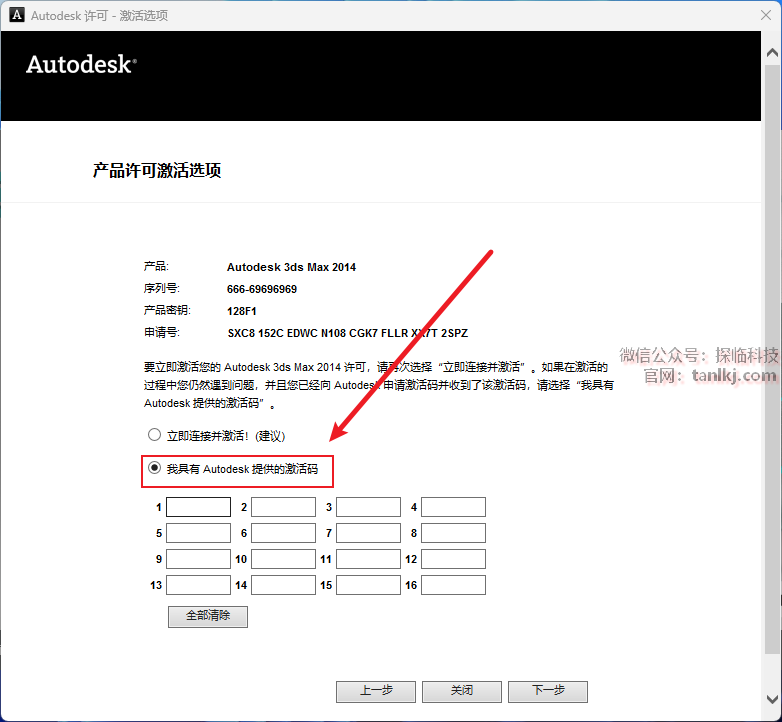Click the vertical scrollbar track
This screenshot has height=722, width=782.
[772, 359]
